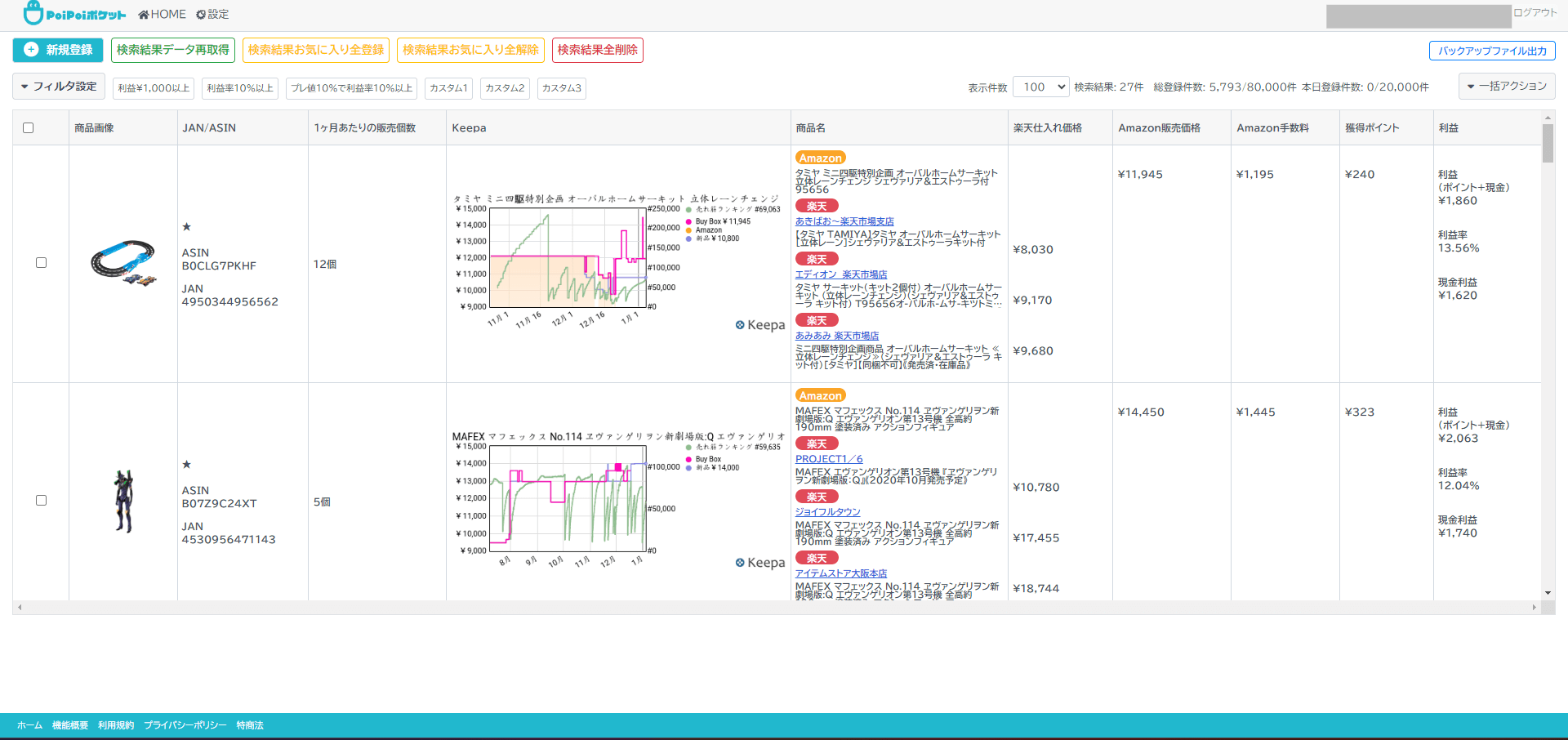Image resolution: width=1568 pixels, height=740 pixels.
Task: Click the PoiPoi Pocket logo icon
Action: point(33,13)
